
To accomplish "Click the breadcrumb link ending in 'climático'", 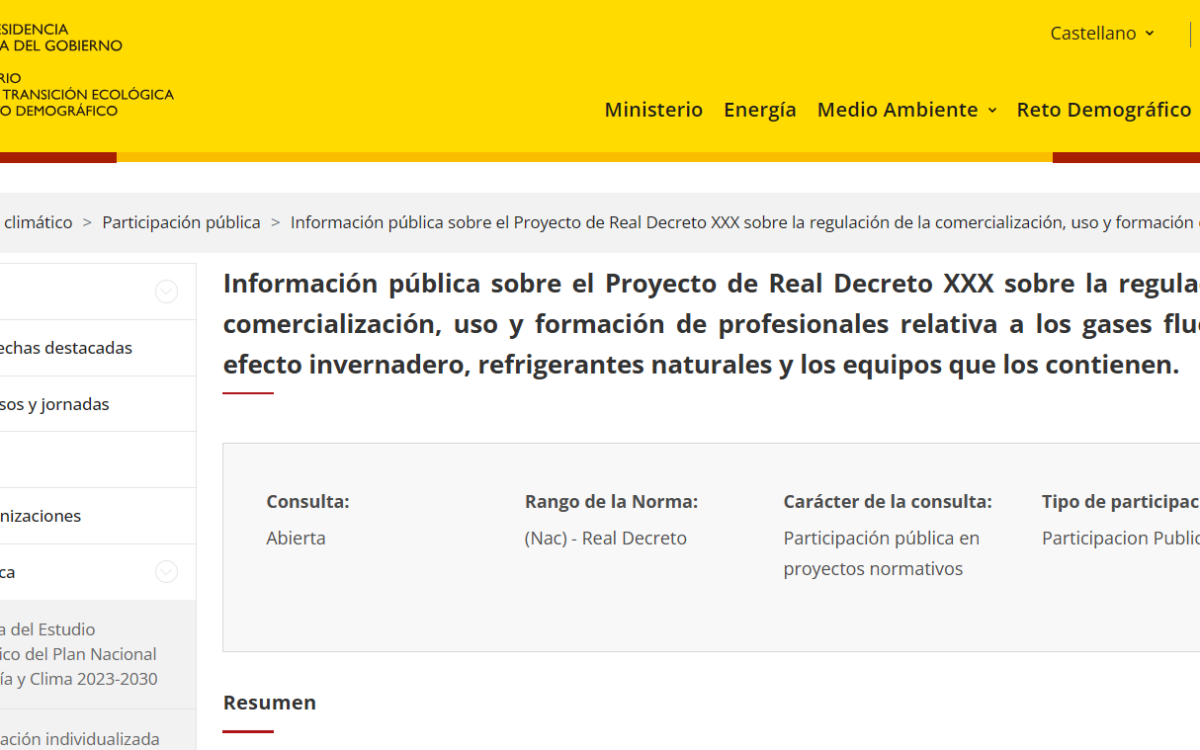I will click(37, 222).
